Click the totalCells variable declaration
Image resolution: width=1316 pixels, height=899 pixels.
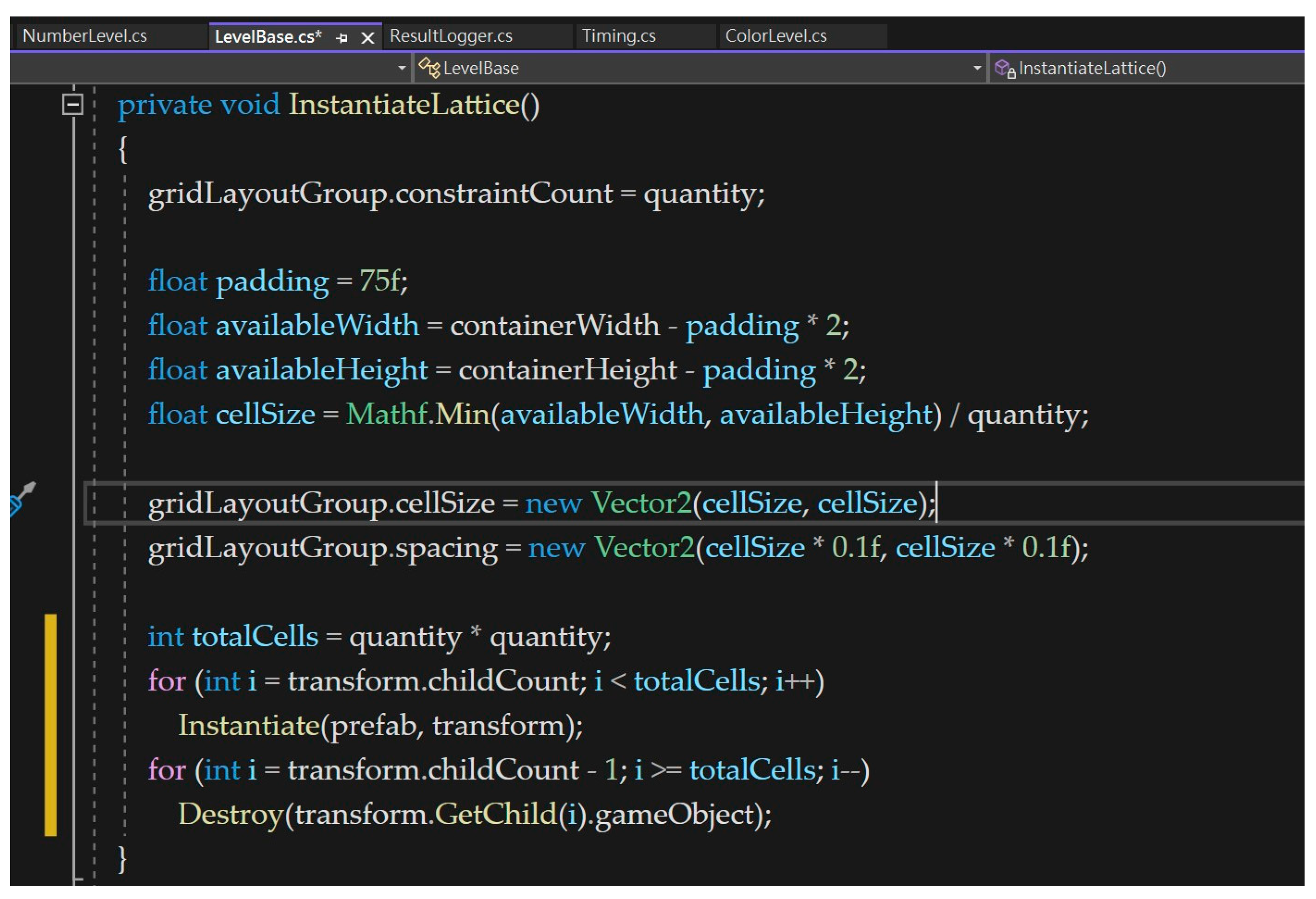[x=255, y=636]
